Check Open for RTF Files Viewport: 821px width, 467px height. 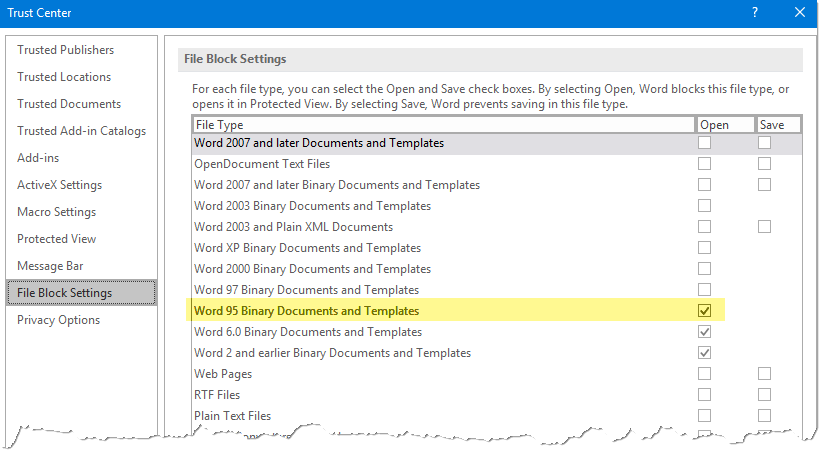(x=704, y=394)
